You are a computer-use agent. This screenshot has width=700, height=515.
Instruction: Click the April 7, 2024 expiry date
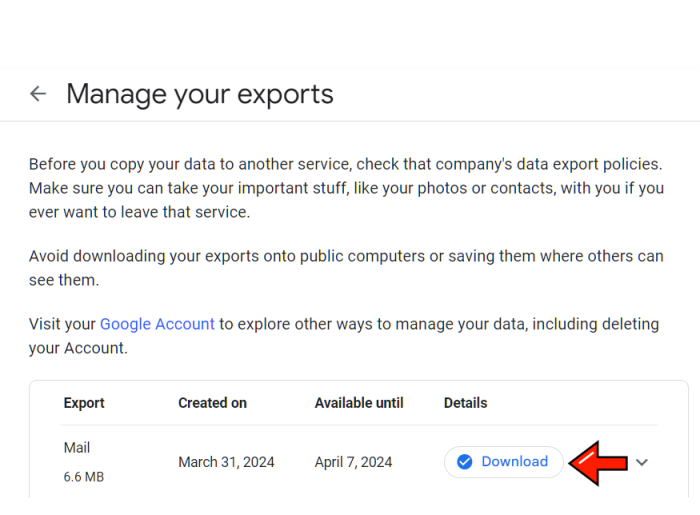(x=353, y=462)
